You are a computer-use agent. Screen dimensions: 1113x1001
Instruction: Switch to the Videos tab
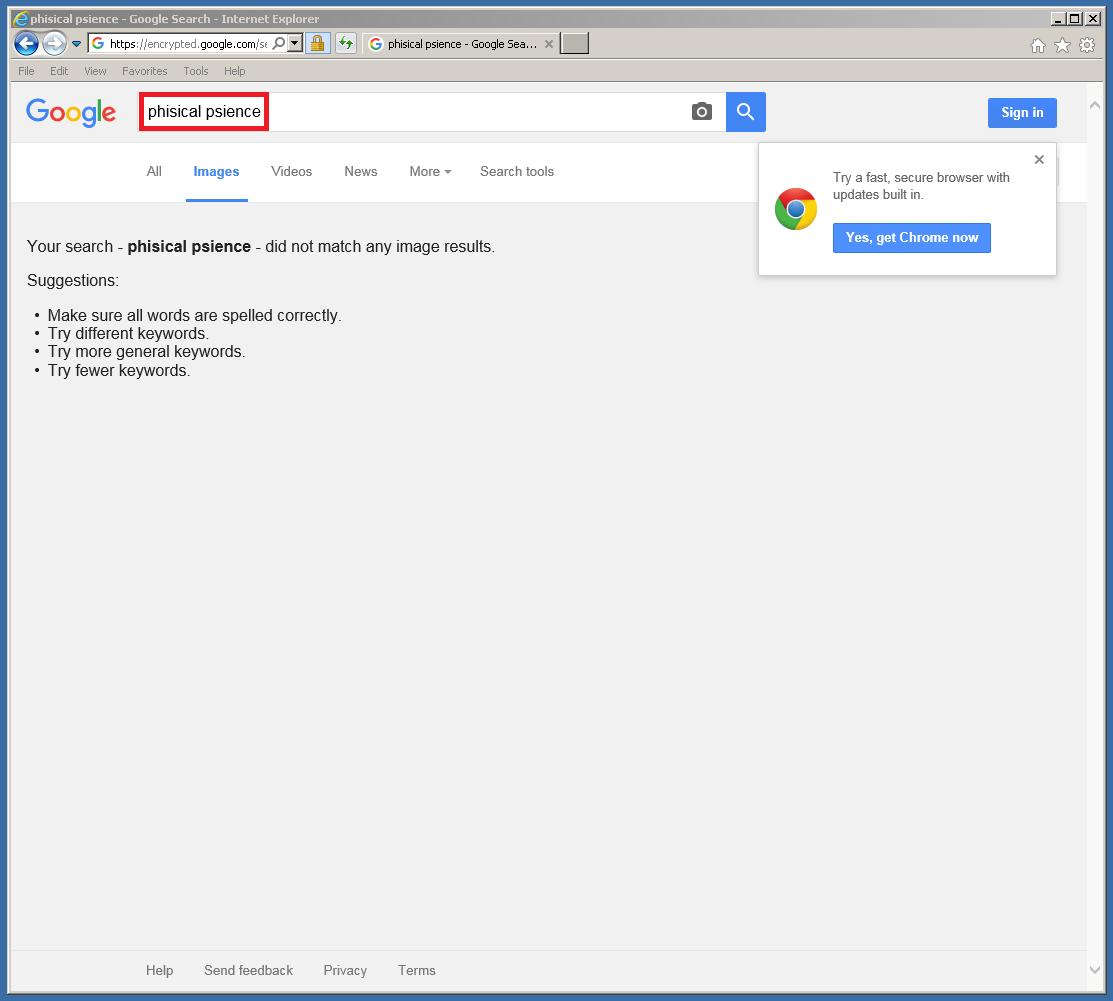tap(292, 171)
